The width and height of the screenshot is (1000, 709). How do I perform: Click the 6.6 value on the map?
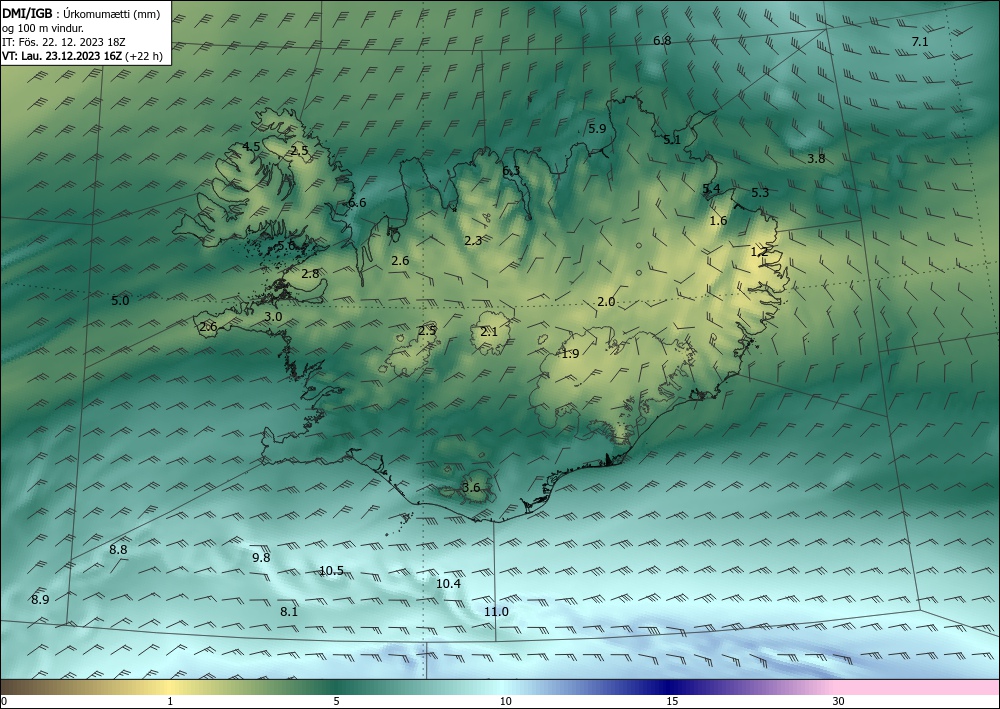(357, 203)
